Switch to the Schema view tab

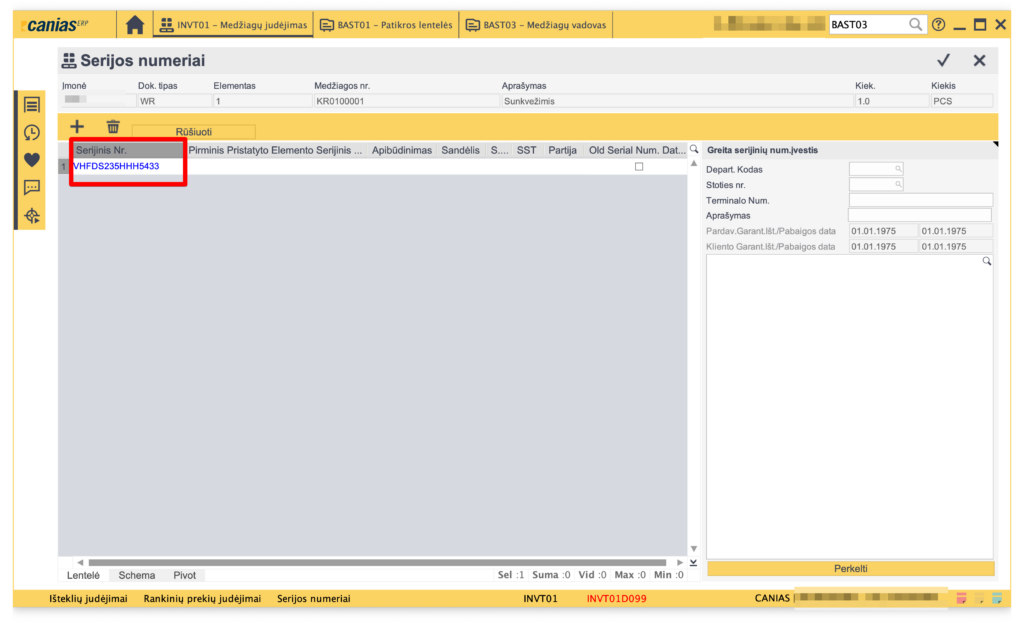click(137, 575)
